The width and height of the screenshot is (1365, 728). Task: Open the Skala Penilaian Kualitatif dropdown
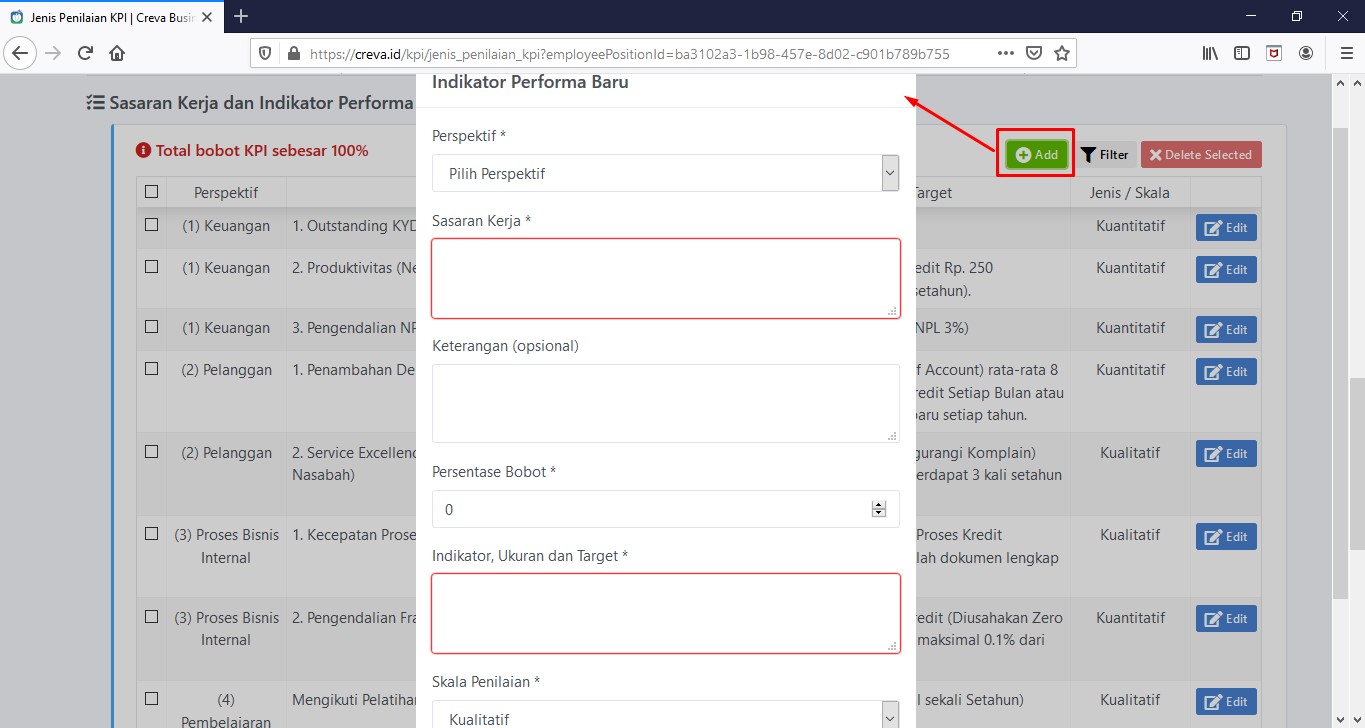click(666, 715)
